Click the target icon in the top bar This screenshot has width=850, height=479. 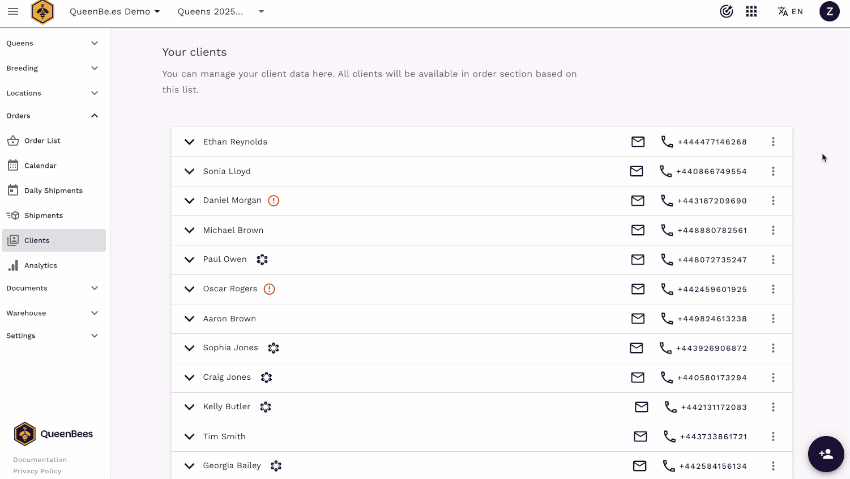tap(726, 11)
